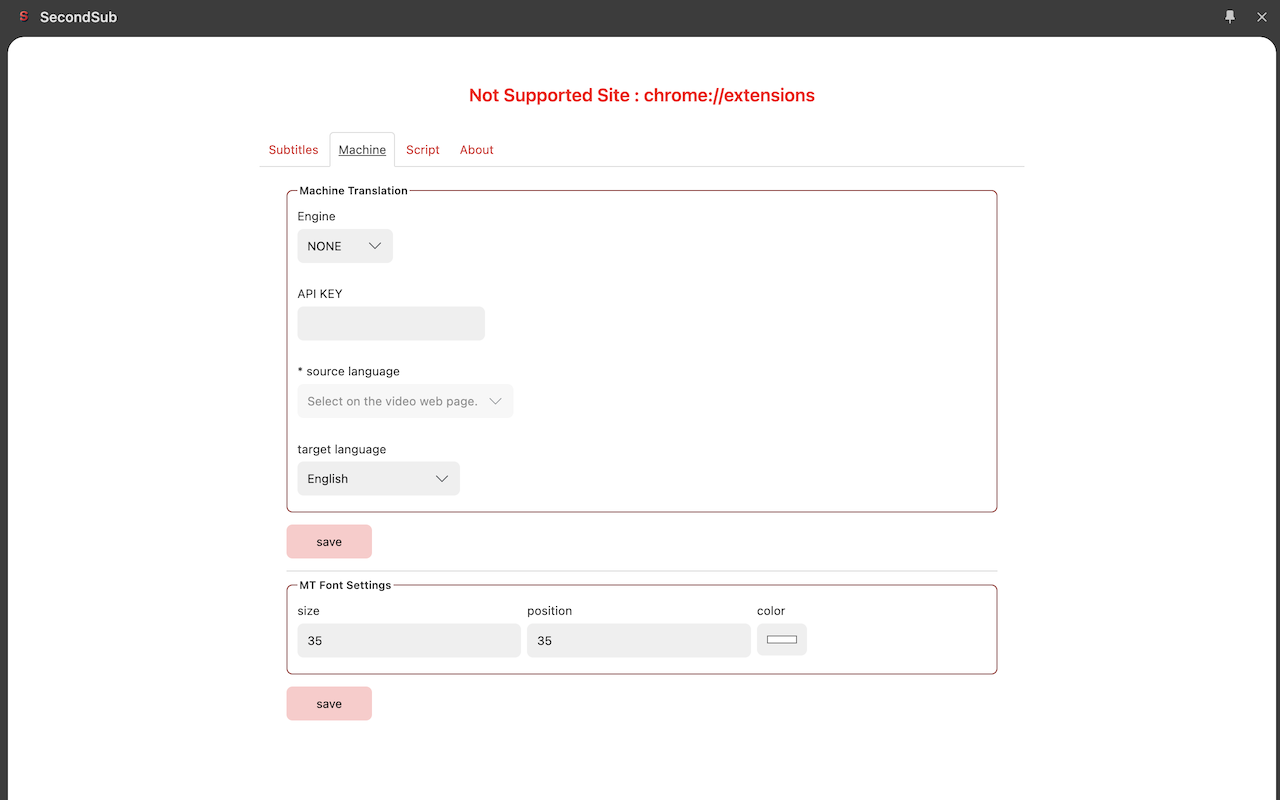Image resolution: width=1280 pixels, height=800 pixels.
Task: Click the SecondSub title text
Action: [x=78, y=17]
